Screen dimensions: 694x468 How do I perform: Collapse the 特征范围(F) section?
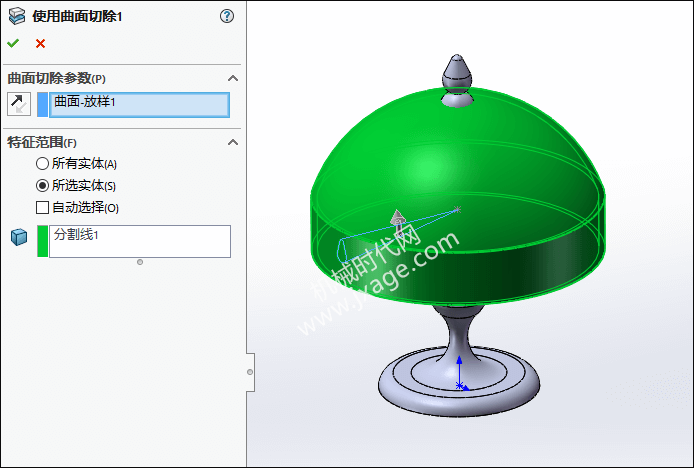[x=233, y=142]
